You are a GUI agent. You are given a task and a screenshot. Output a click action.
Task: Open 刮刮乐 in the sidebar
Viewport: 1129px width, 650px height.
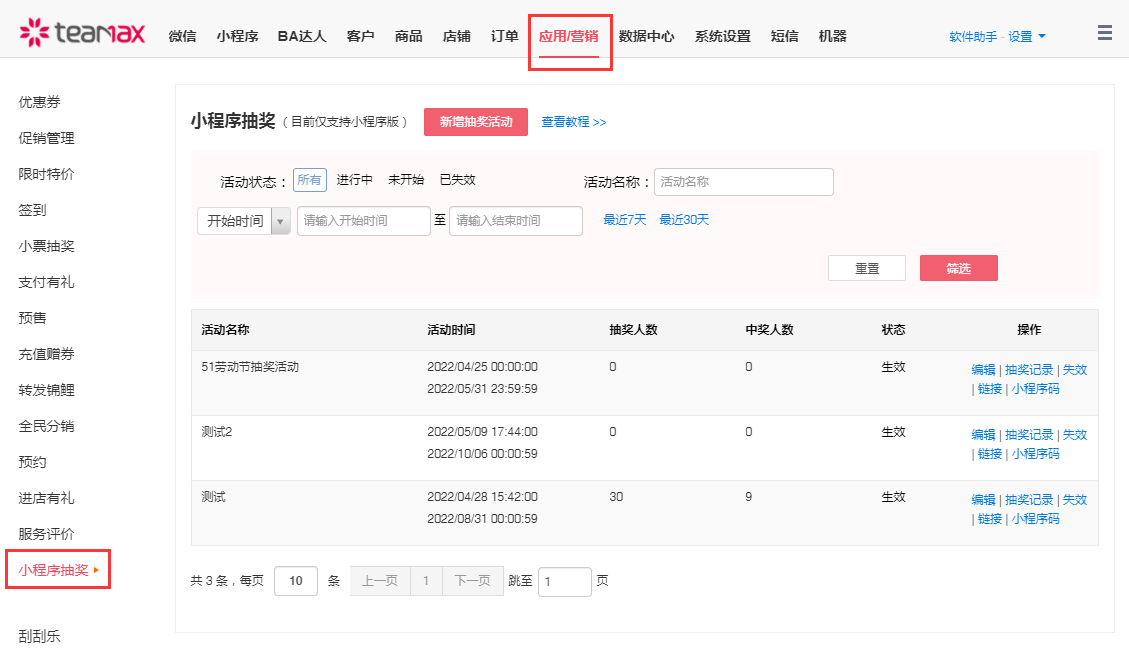tap(40, 636)
